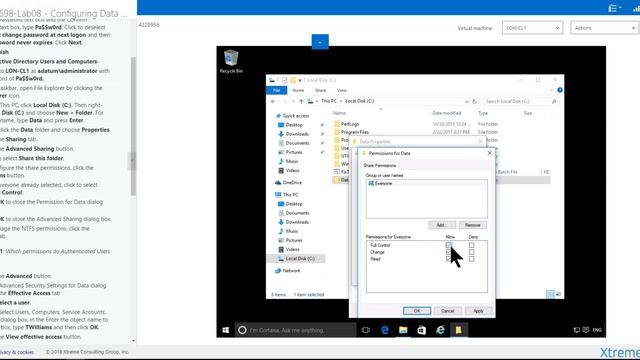The height and width of the screenshot is (360, 640).
Task: Expand the address bar history dropdown
Action: 466,101
